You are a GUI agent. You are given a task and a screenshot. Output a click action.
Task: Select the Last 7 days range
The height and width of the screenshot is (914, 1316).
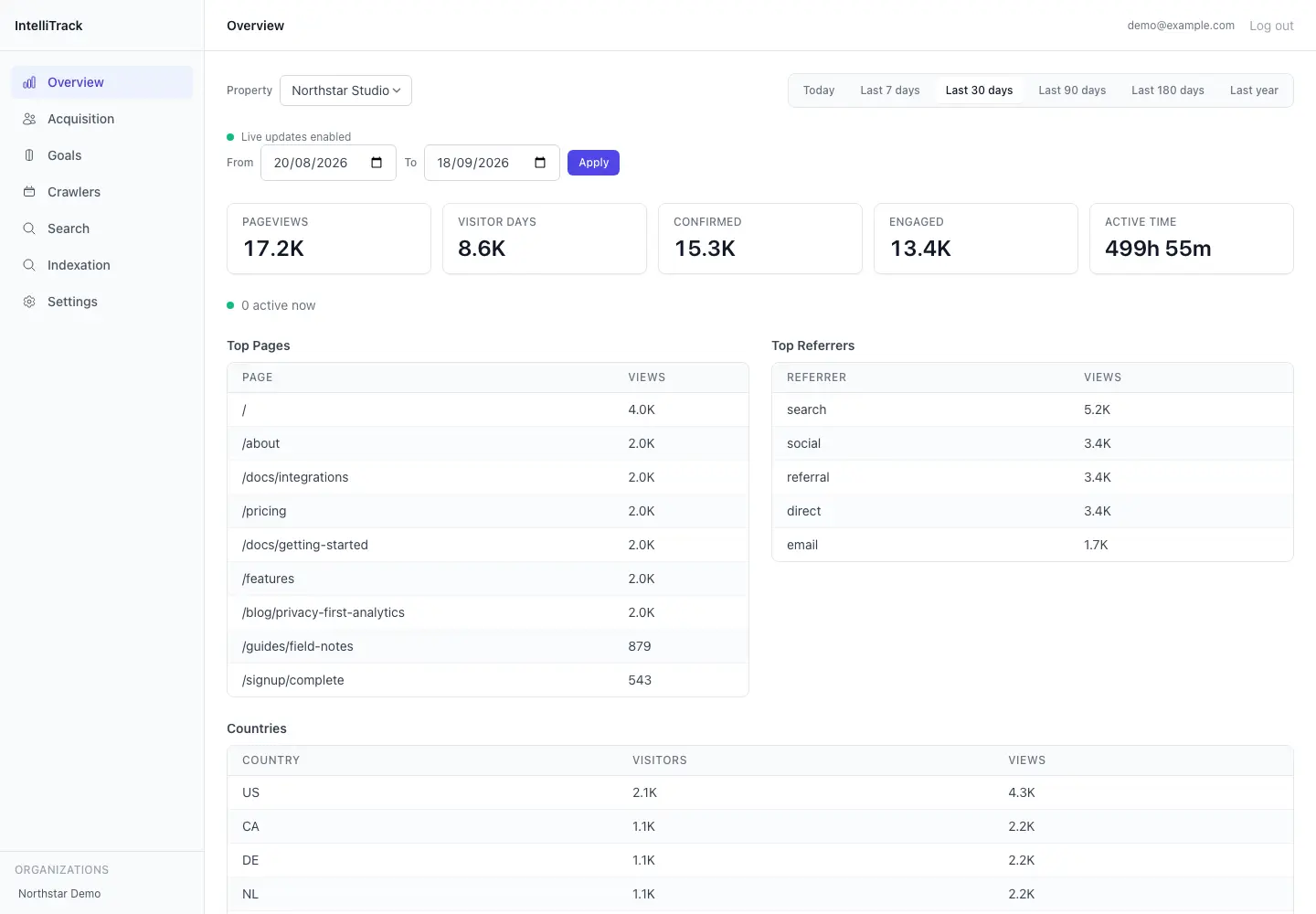(x=890, y=90)
